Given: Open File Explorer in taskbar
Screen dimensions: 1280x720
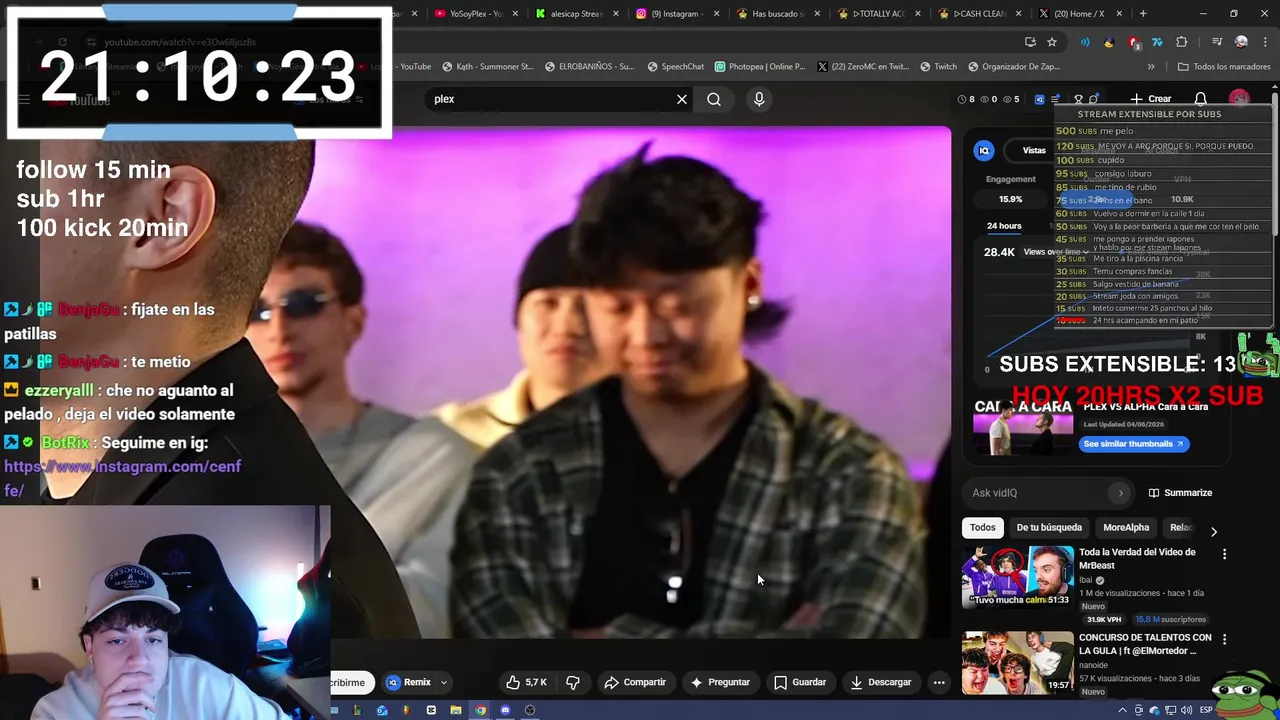Looking at the screenshot, I should click(x=456, y=710).
